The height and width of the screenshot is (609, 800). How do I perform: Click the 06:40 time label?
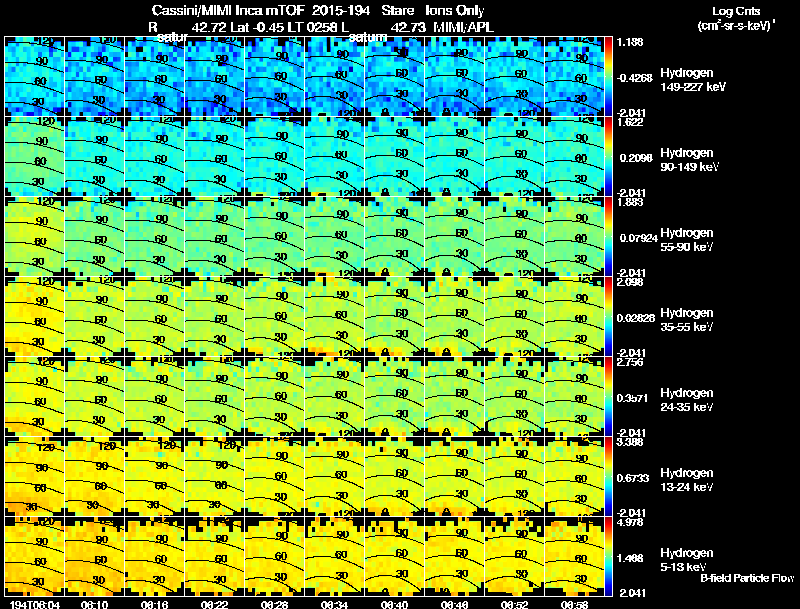[394, 604]
